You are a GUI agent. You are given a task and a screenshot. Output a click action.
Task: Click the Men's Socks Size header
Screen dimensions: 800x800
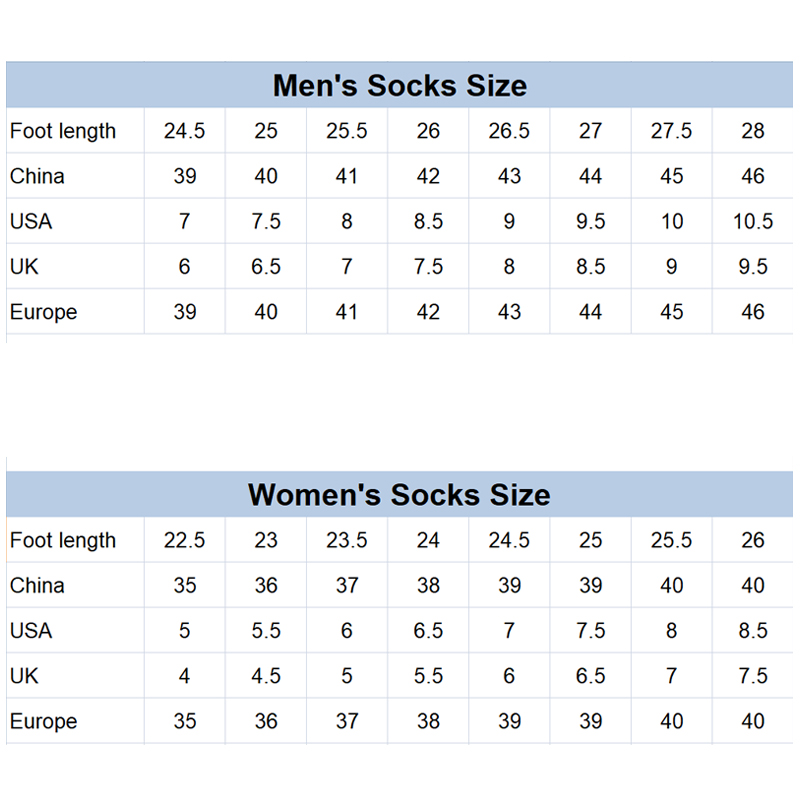tap(399, 85)
